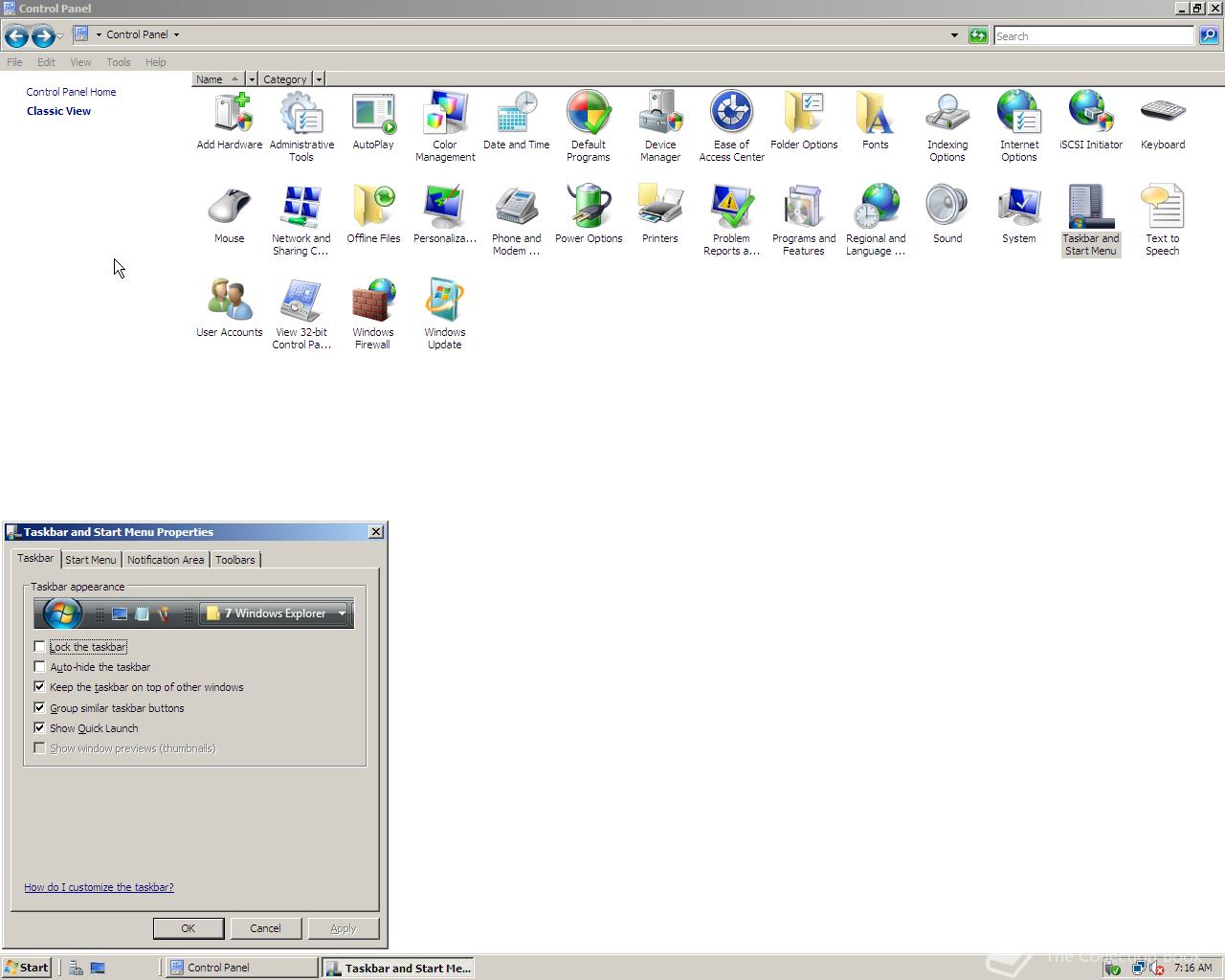Screen dimensions: 1225x980
Task: Open the Windows Start button
Action: (27, 968)
